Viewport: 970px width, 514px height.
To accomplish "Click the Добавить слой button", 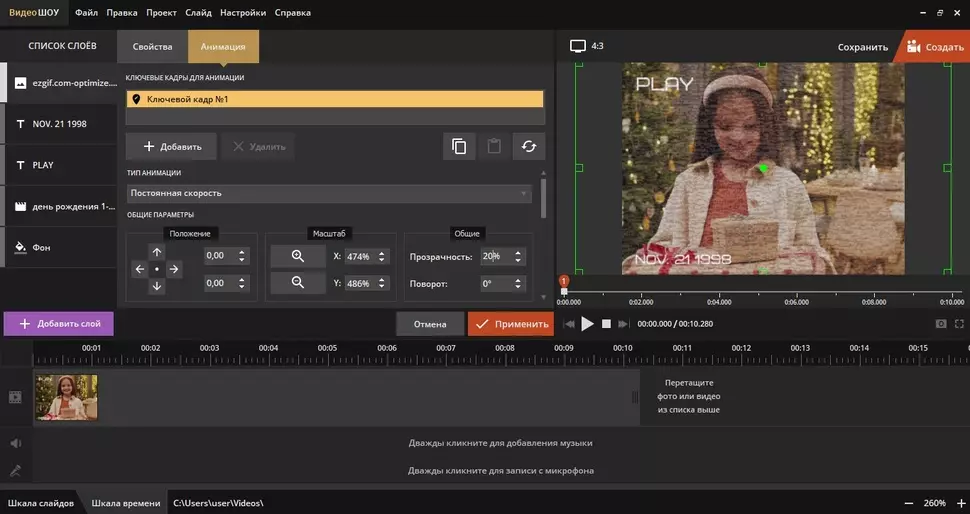I will pyautogui.click(x=59, y=323).
